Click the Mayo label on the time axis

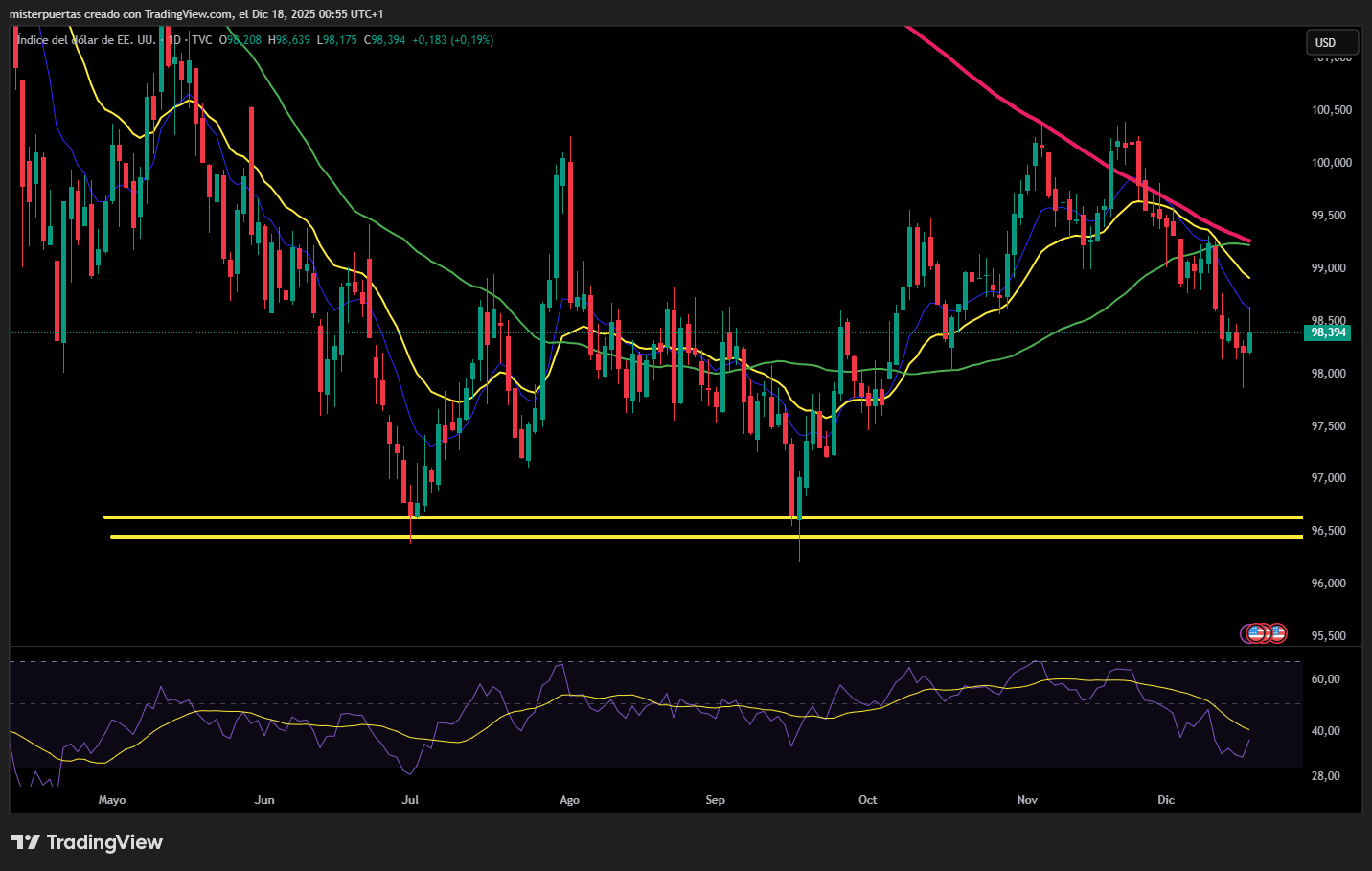[112, 800]
